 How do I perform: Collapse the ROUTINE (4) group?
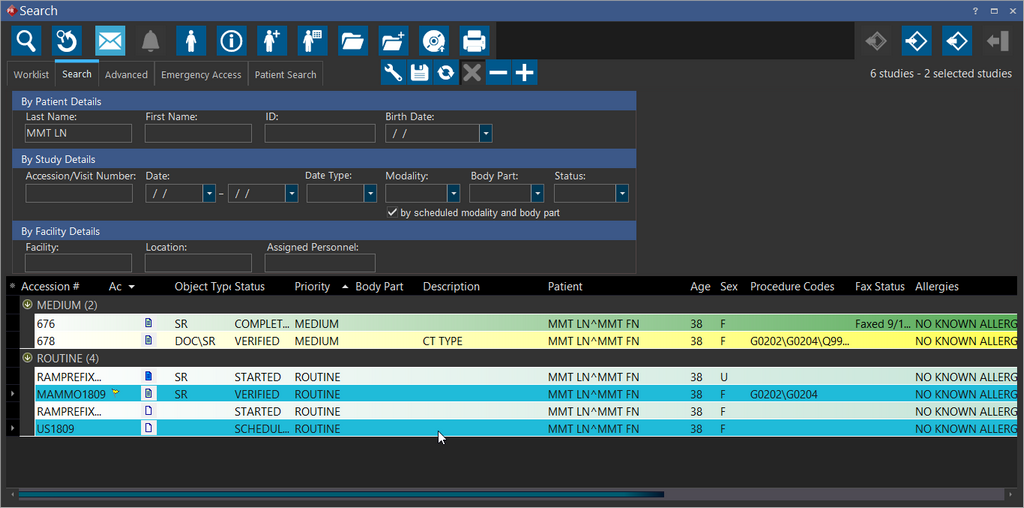click(27, 358)
